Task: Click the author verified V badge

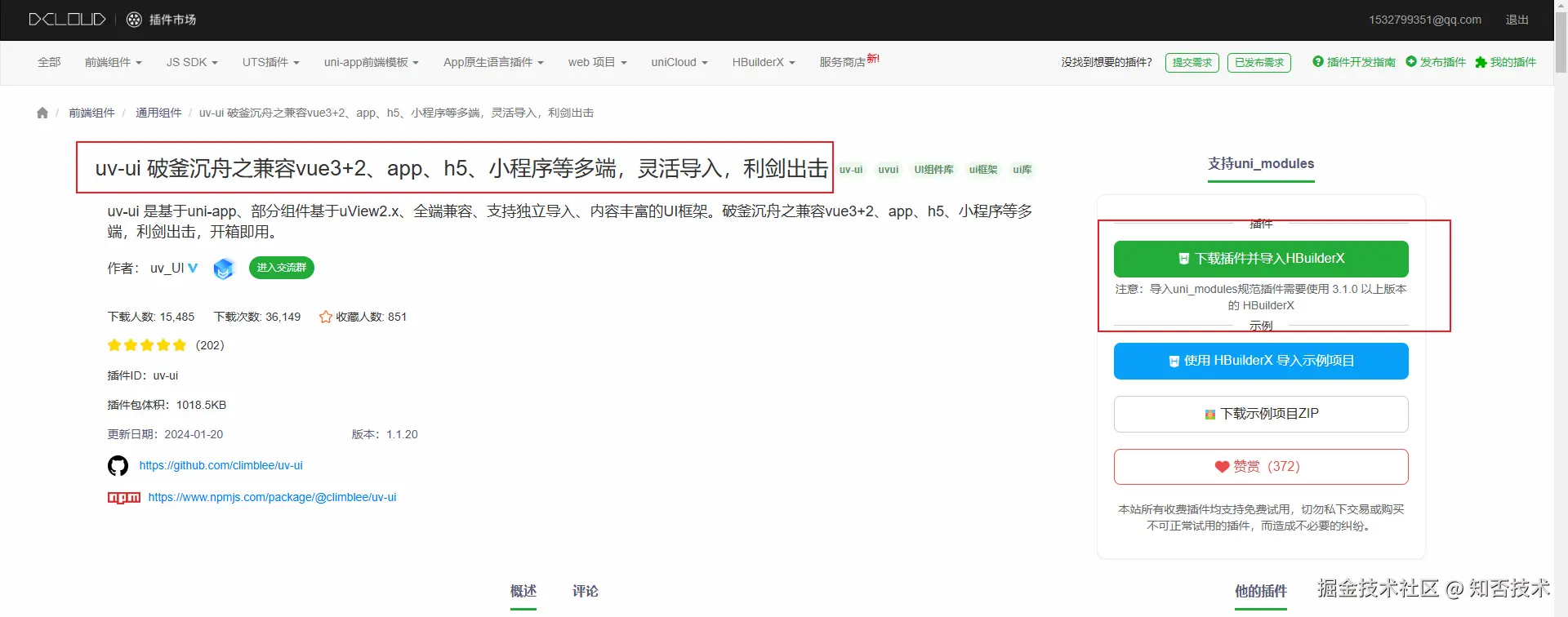Action: click(x=193, y=268)
